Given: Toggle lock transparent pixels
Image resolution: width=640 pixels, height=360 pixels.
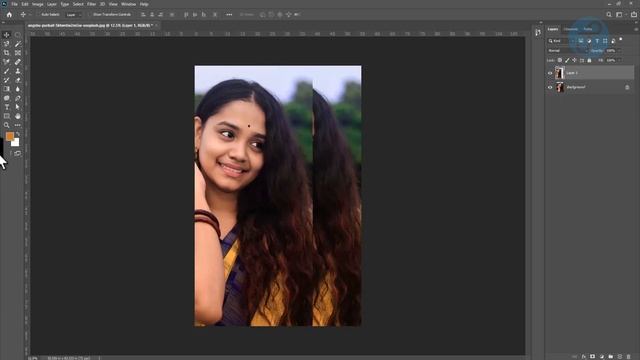Looking at the screenshot, I should [x=560, y=60].
